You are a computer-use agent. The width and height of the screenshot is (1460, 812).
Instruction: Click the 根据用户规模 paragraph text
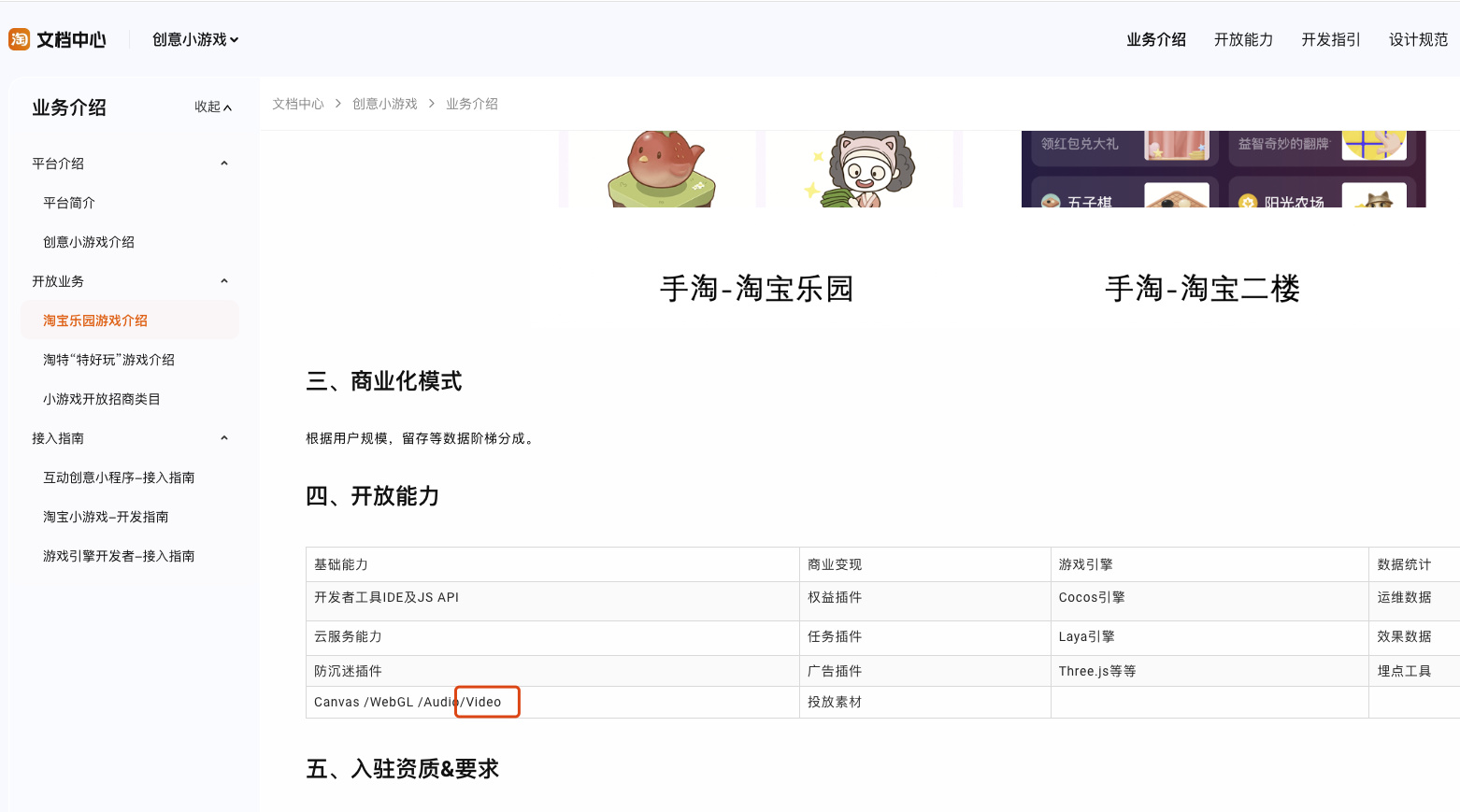tap(422, 438)
